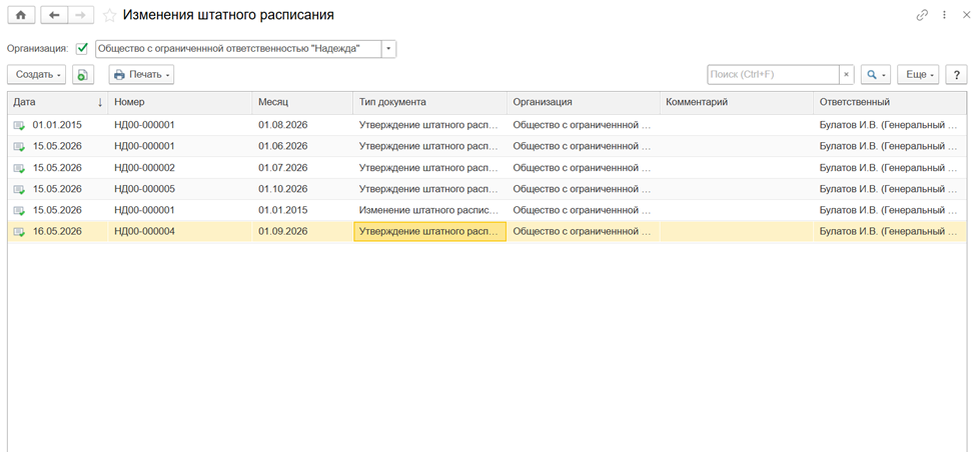Open the three-dot window menu
Screen dimensions: 975x452
point(944,16)
